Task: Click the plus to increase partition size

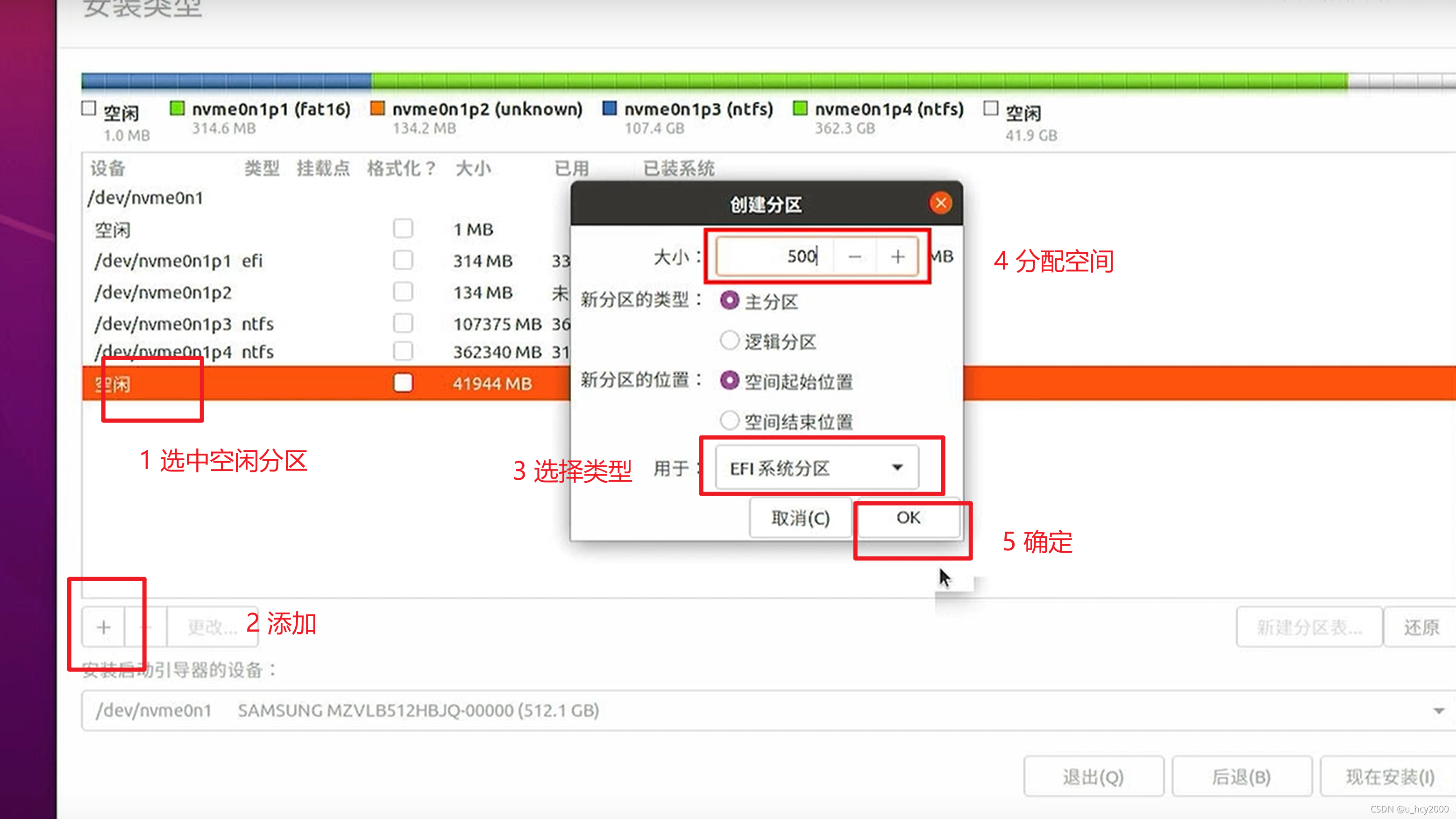Action: click(x=898, y=257)
